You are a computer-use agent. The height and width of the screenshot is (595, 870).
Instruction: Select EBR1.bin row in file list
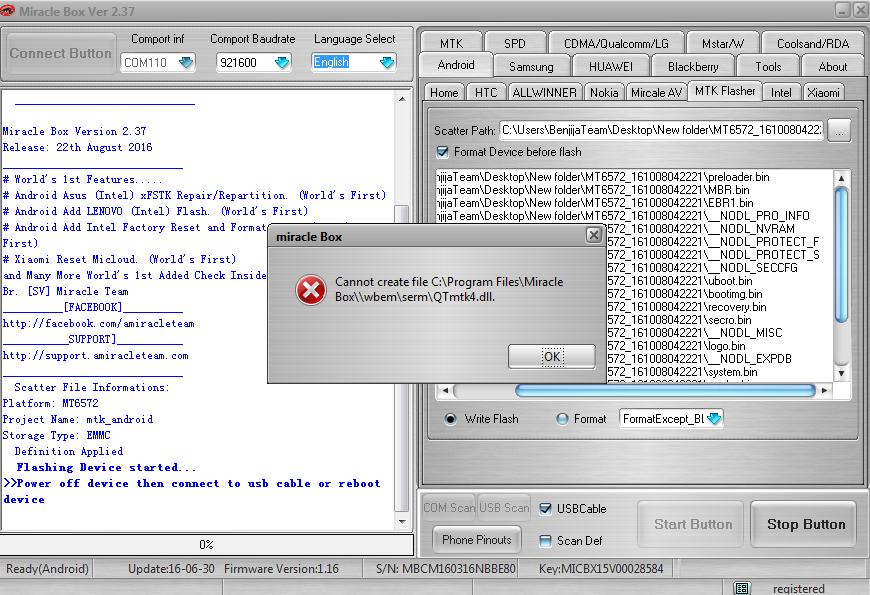coord(634,203)
